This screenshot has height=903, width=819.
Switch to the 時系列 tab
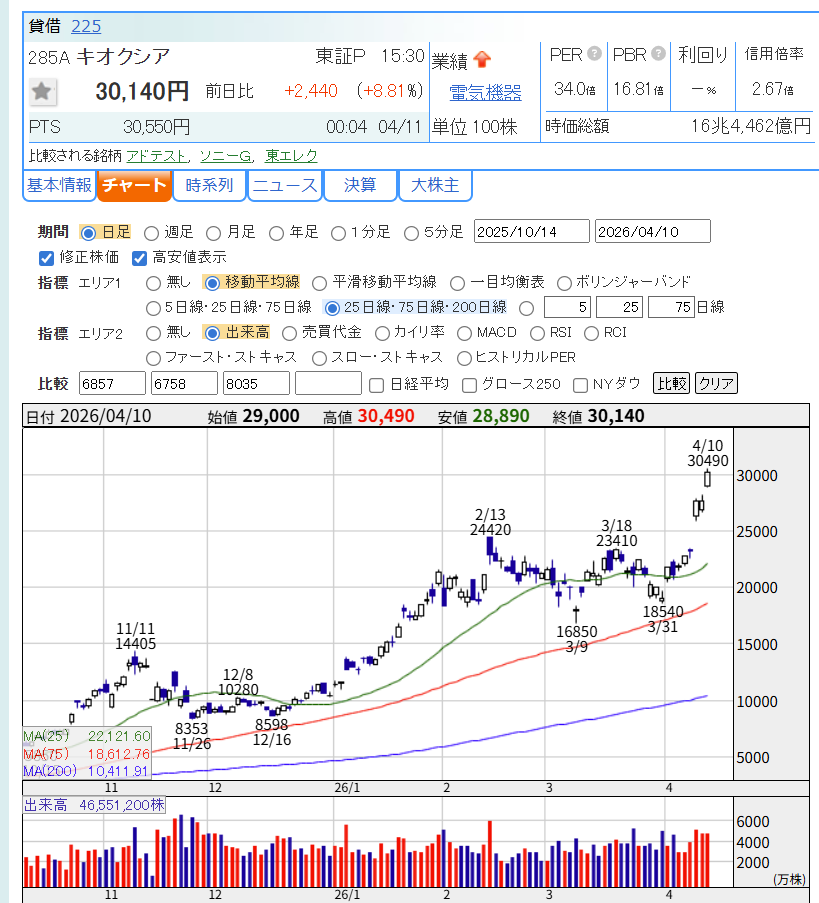coord(209,185)
